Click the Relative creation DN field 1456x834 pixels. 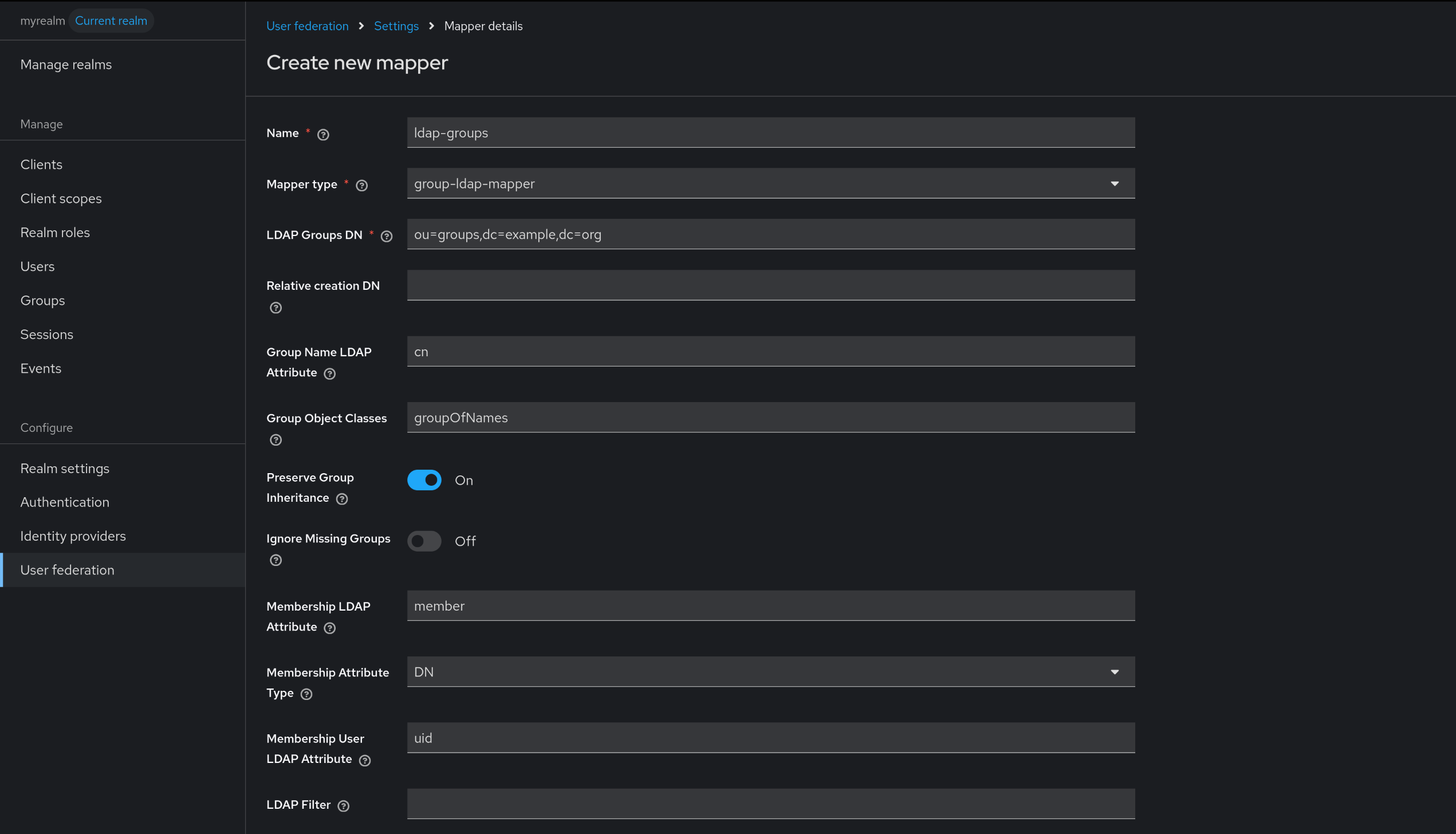tap(770, 285)
